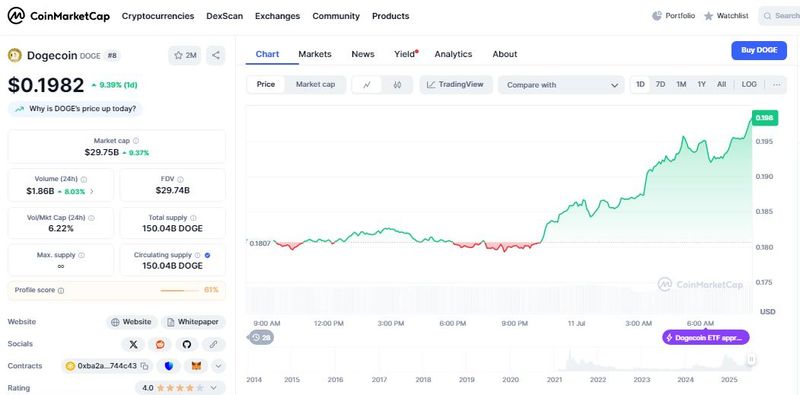Switch to the Markets tab
This screenshot has width=800, height=395.
point(315,54)
